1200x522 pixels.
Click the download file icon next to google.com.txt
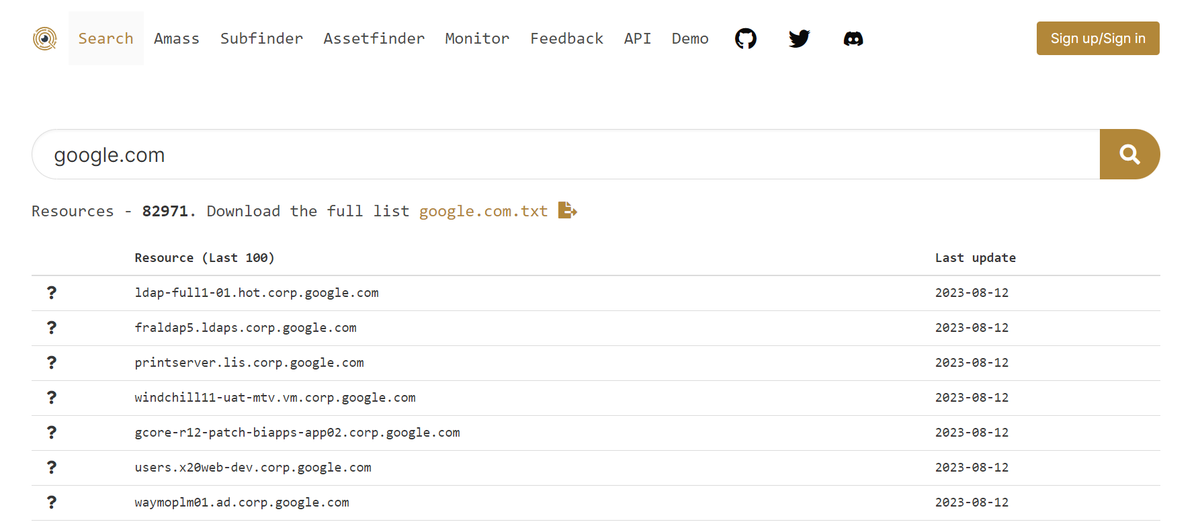(x=568, y=211)
